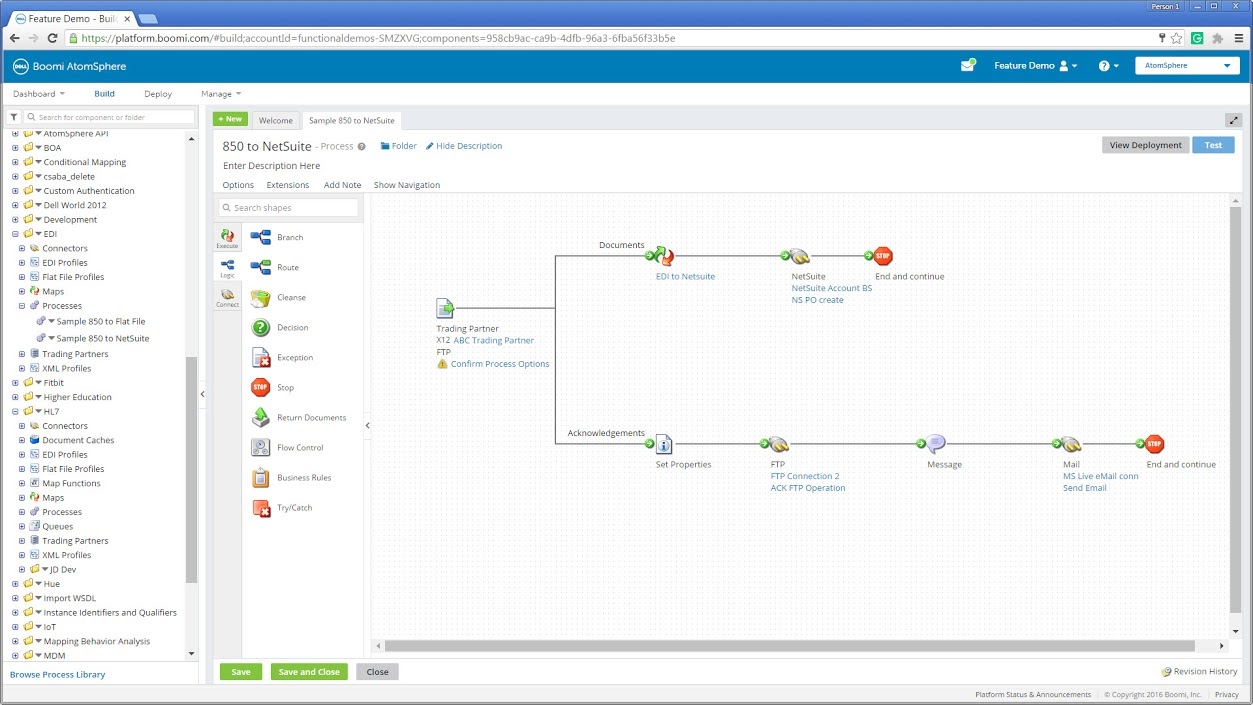Viewport: 1253px width, 705px height.
Task: Open the messages envelope notification icon
Action: click(968, 66)
